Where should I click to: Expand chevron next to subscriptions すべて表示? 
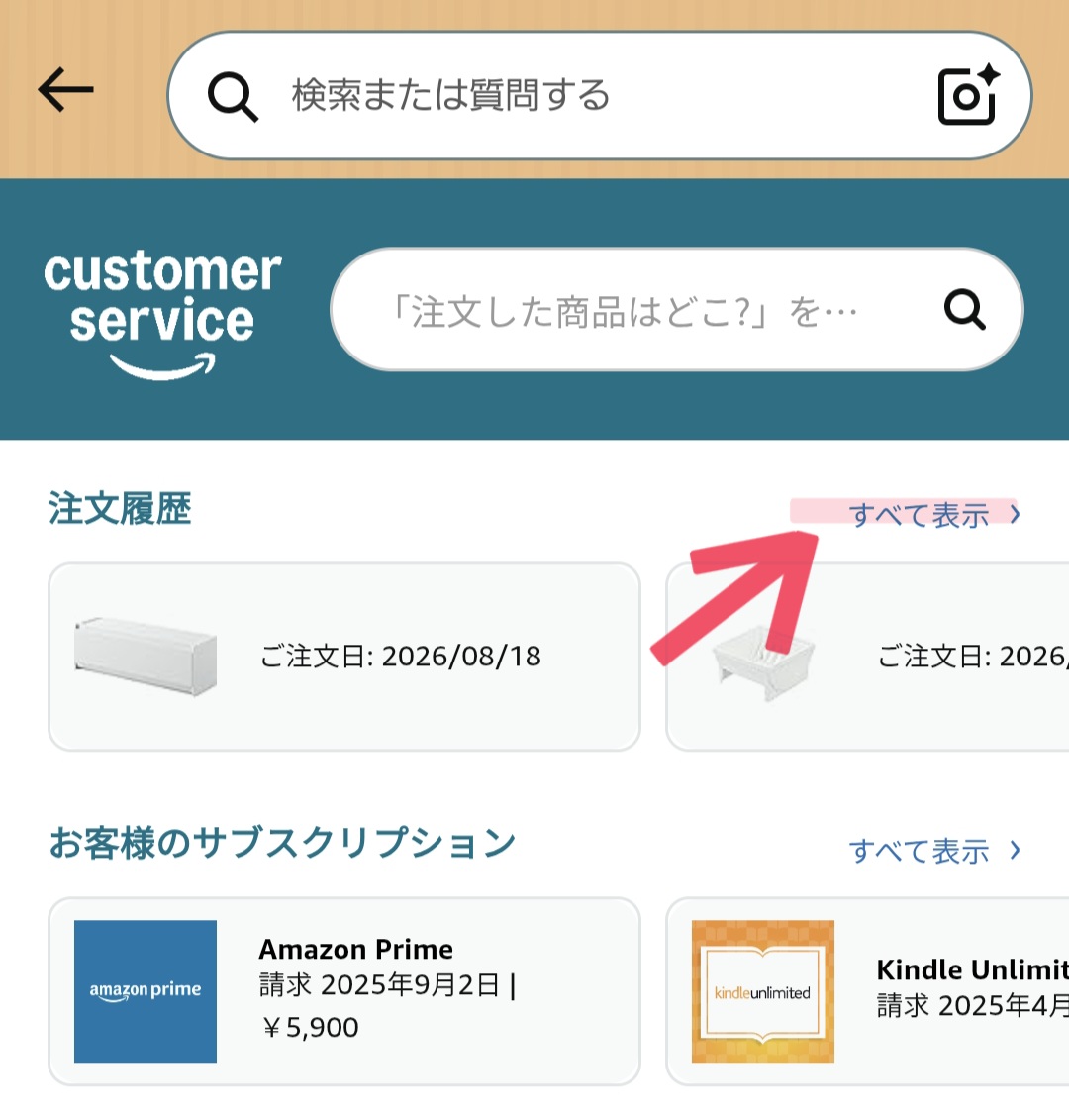click(x=1015, y=850)
